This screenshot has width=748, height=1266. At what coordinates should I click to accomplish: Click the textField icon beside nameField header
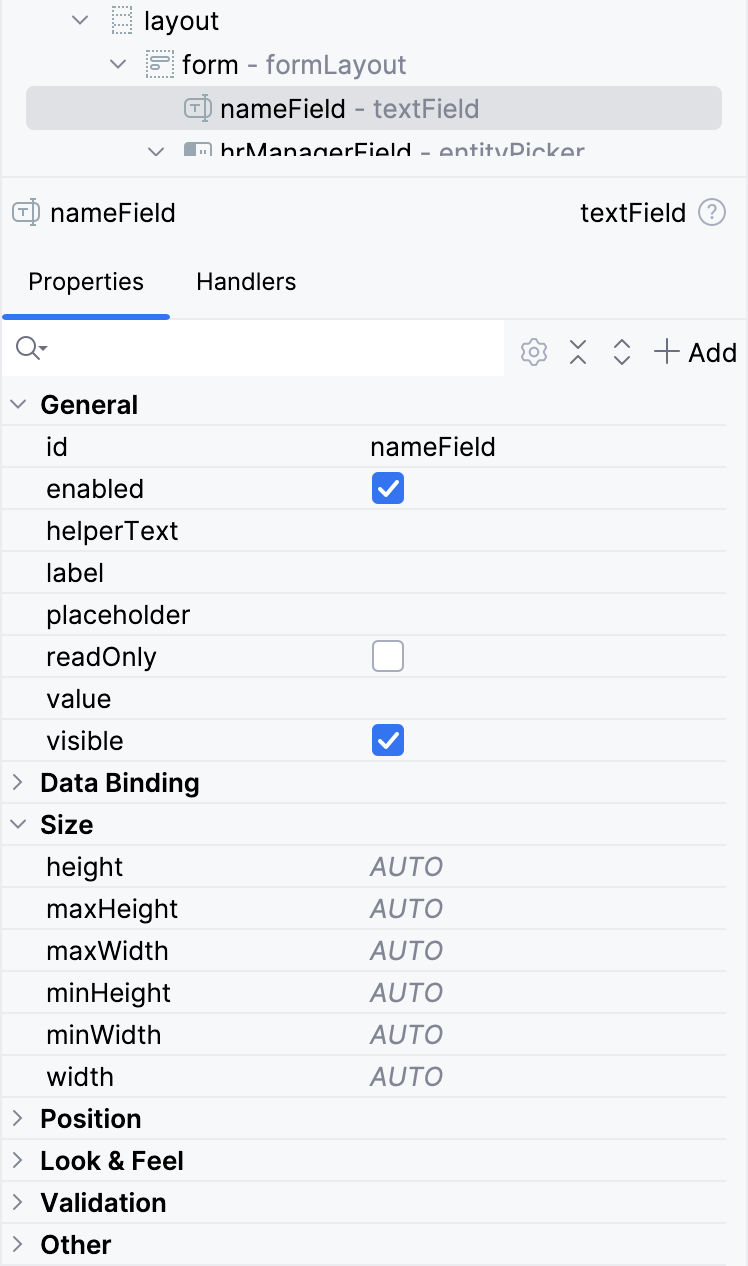point(25,213)
